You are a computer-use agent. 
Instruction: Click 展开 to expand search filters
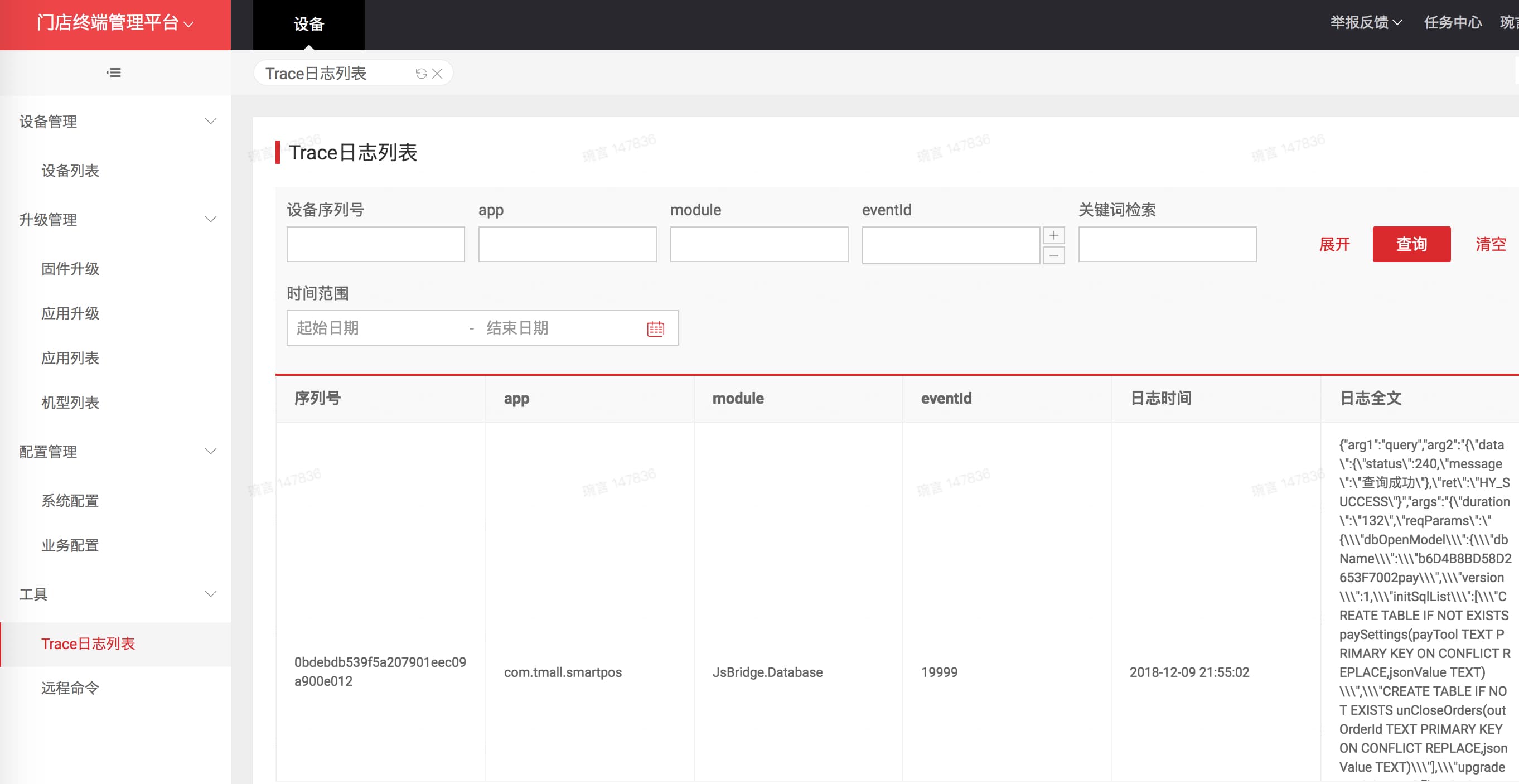click(x=1334, y=244)
